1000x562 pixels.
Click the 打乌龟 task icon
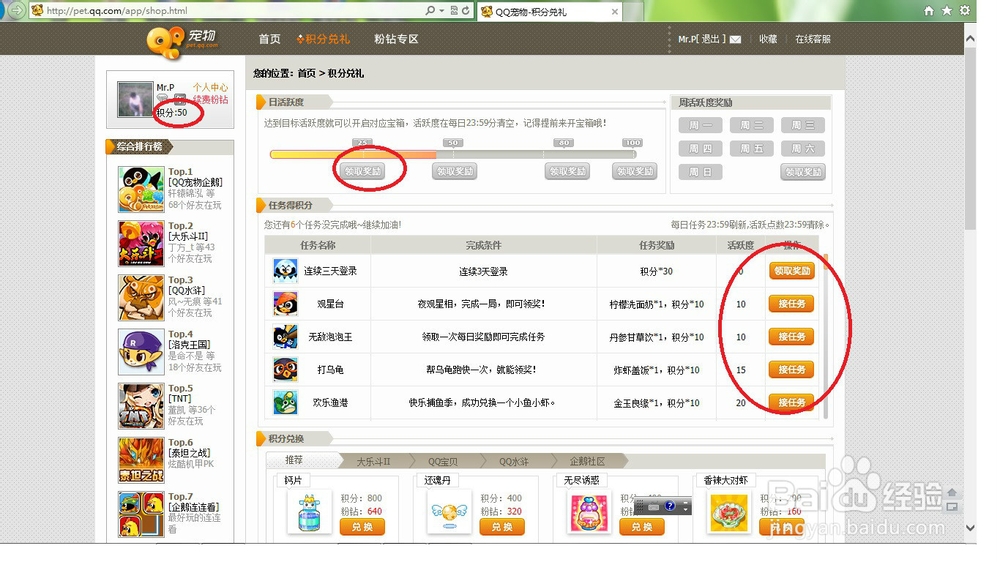pos(285,370)
